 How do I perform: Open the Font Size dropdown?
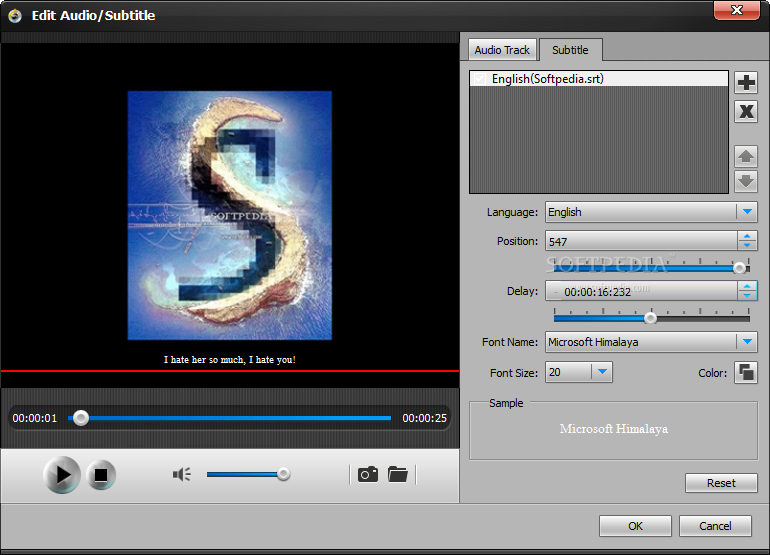pos(602,372)
